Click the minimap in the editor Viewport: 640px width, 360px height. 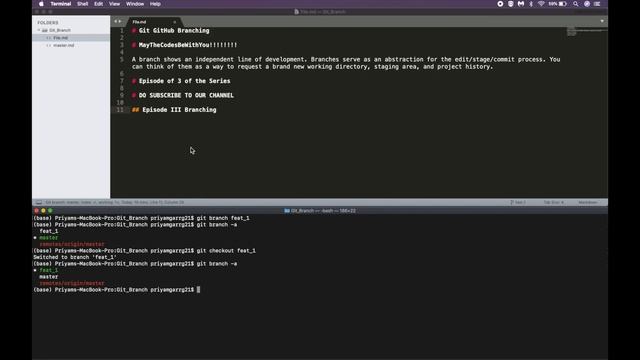587,31
